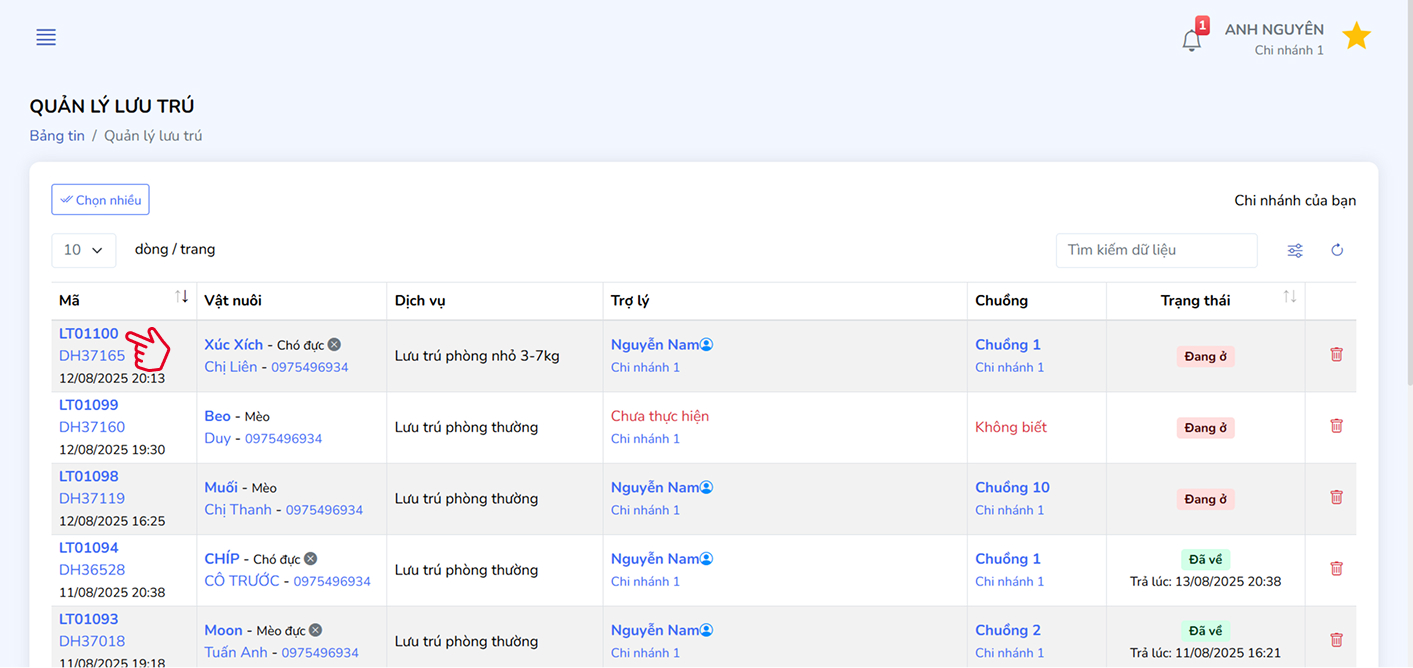The height and width of the screenshot is (668, 1413).
Task: Open the table filter settings icon
Action: (1295, 251)
